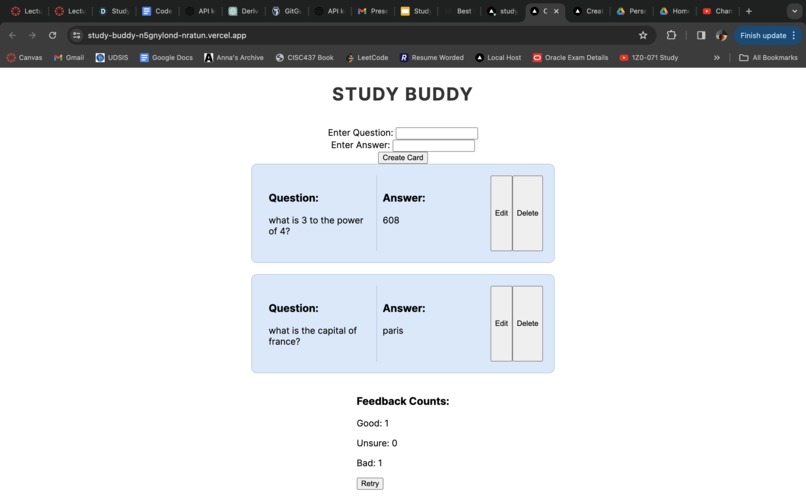Image resolution: width=806 pixels, height=504 pixels.
Task: Click the Create Card button
Action: [402, 158]
